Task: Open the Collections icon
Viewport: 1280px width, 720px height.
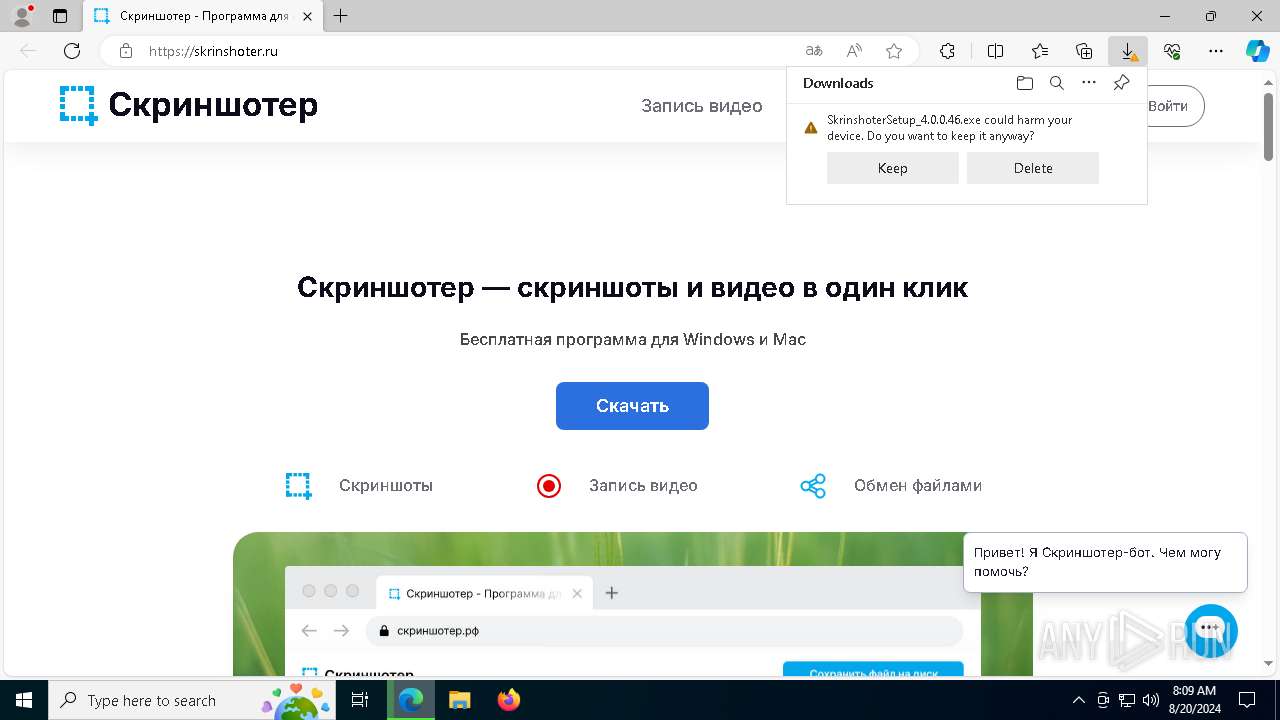Action: point(1084,51)
